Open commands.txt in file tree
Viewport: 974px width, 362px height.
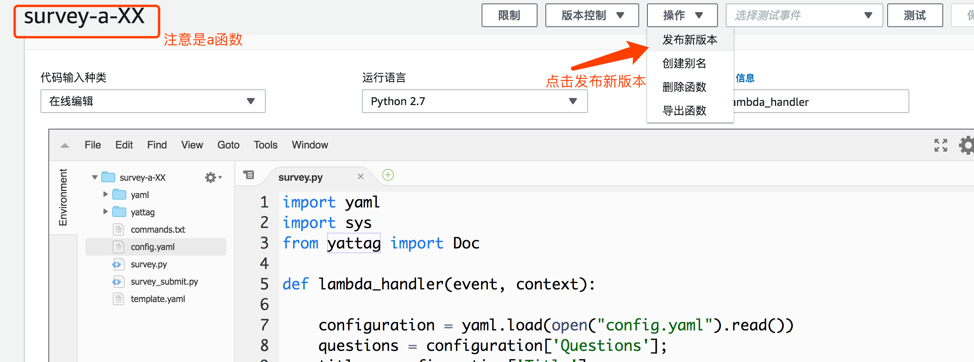158,229
